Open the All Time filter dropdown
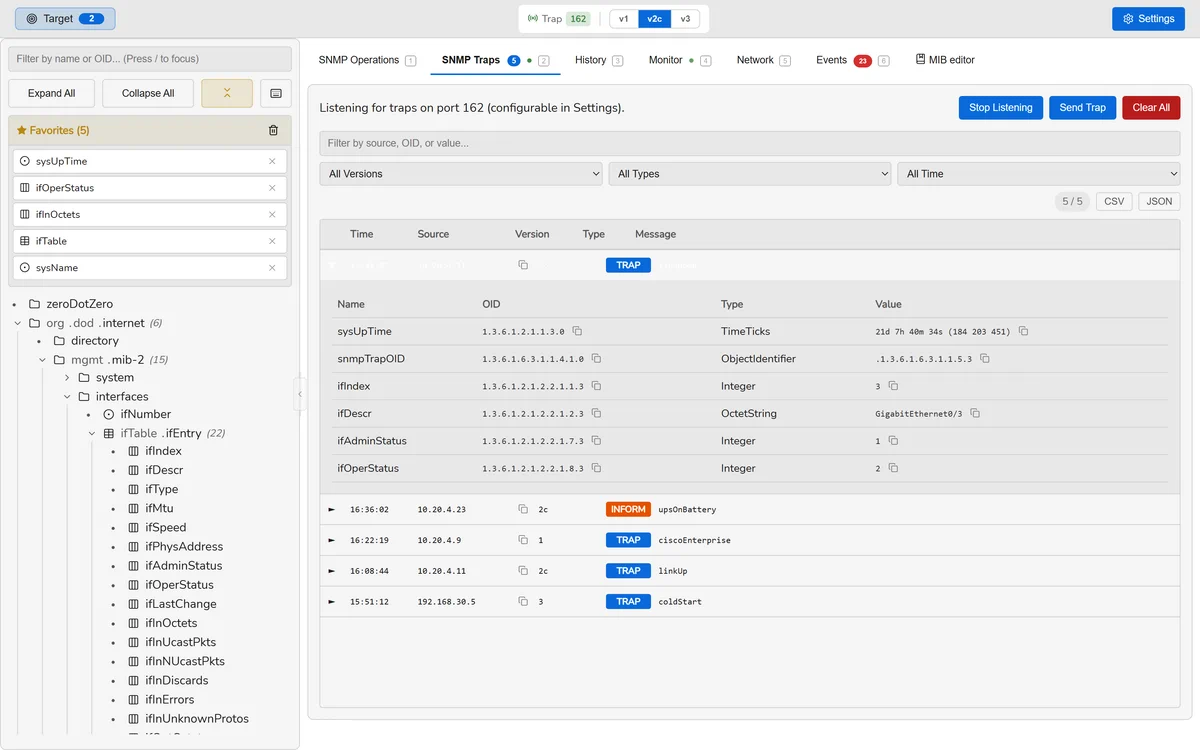 [1038, 174]
